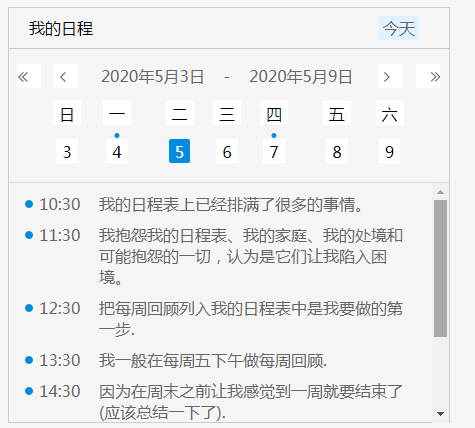475x428 pixels.
Task: Open the 13:30 weekly review entry
Action: tap(176, 360)
